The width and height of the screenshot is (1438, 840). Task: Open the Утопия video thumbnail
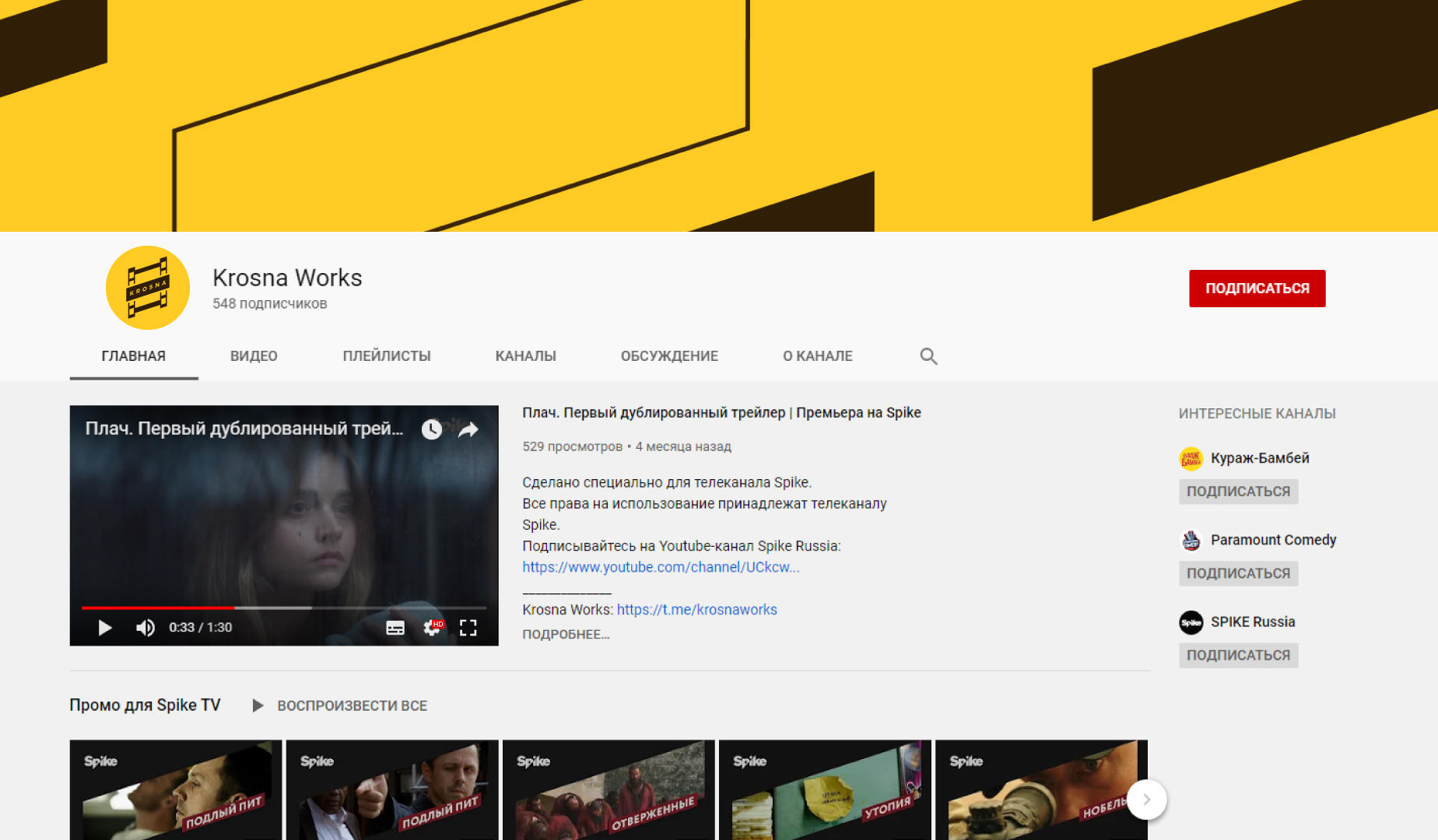click(825, 789)
